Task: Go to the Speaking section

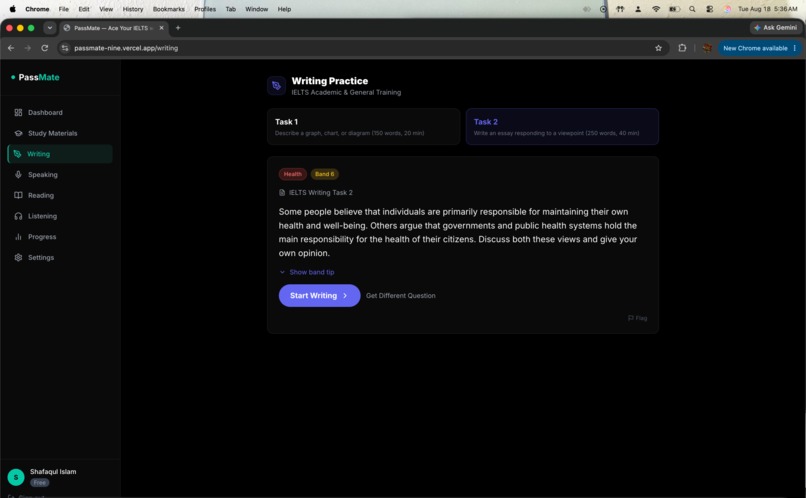Action: click(60, 175)
